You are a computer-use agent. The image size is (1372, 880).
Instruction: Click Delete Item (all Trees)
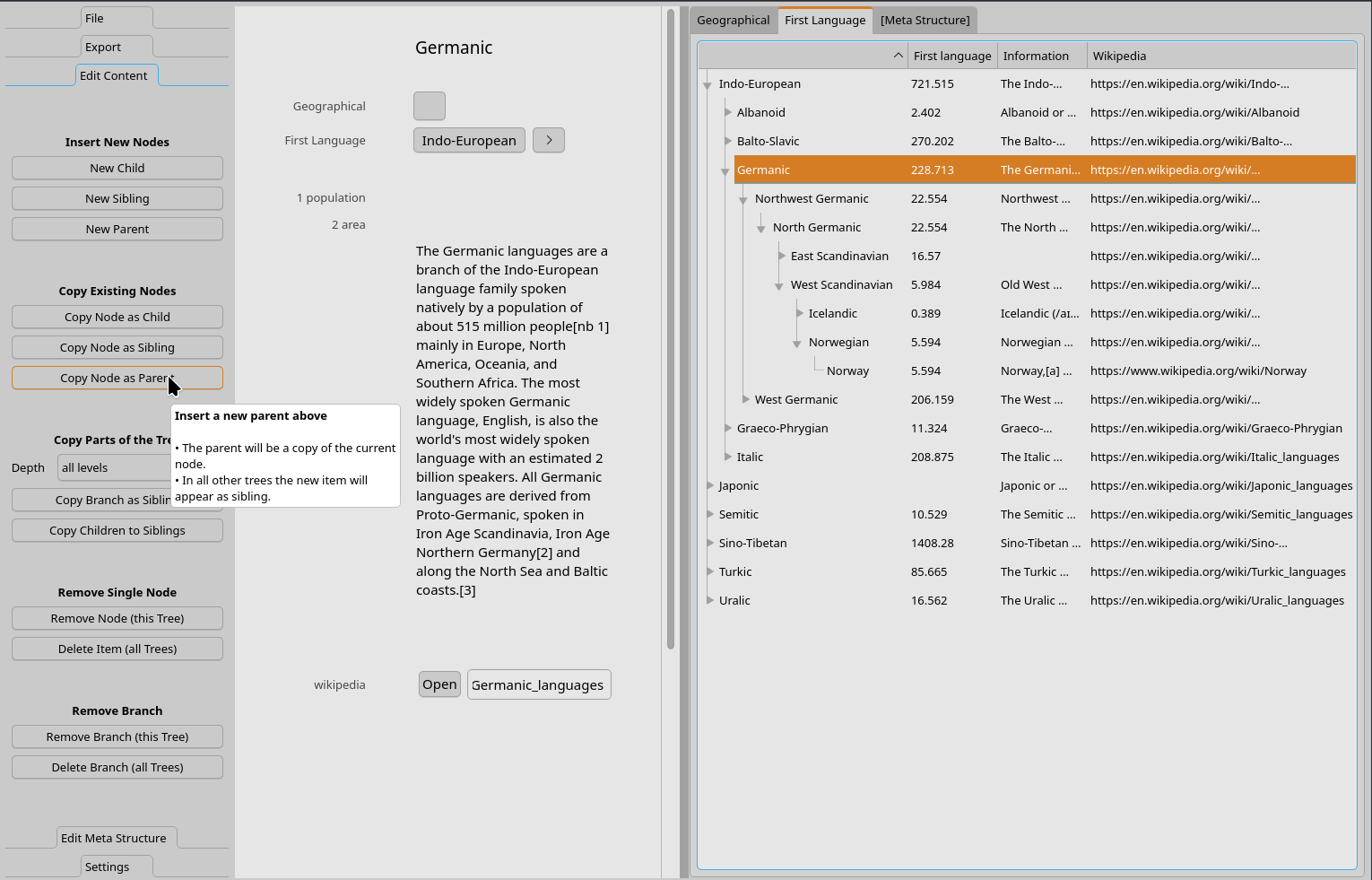pyautogui.click(x=117, y=649)
